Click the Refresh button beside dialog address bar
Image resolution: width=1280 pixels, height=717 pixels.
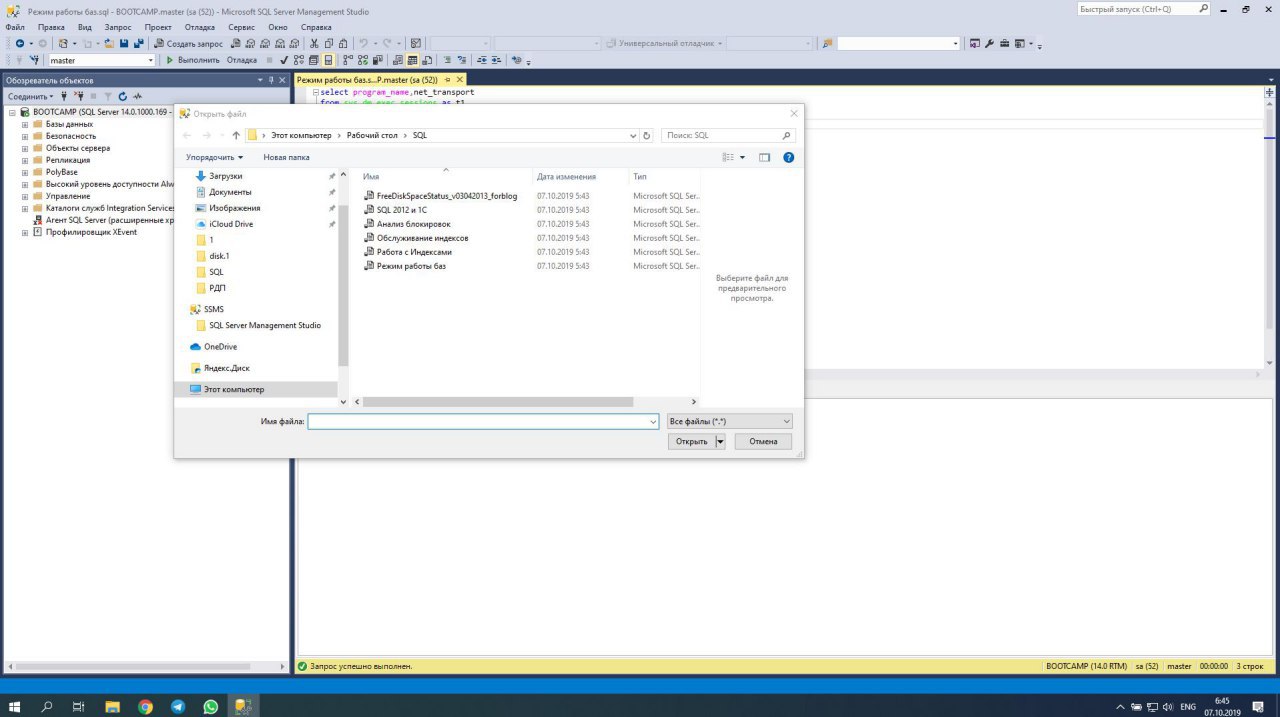tap(647, 135)
